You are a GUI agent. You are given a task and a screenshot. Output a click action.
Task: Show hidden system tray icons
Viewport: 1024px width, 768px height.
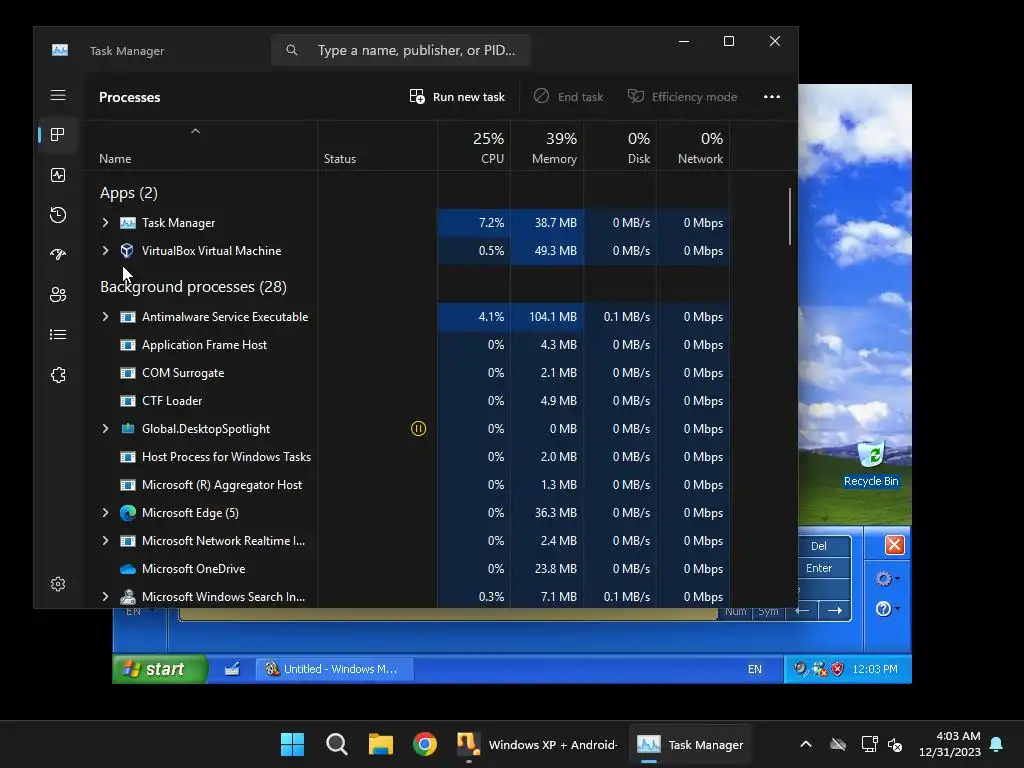tap(806, 744)
